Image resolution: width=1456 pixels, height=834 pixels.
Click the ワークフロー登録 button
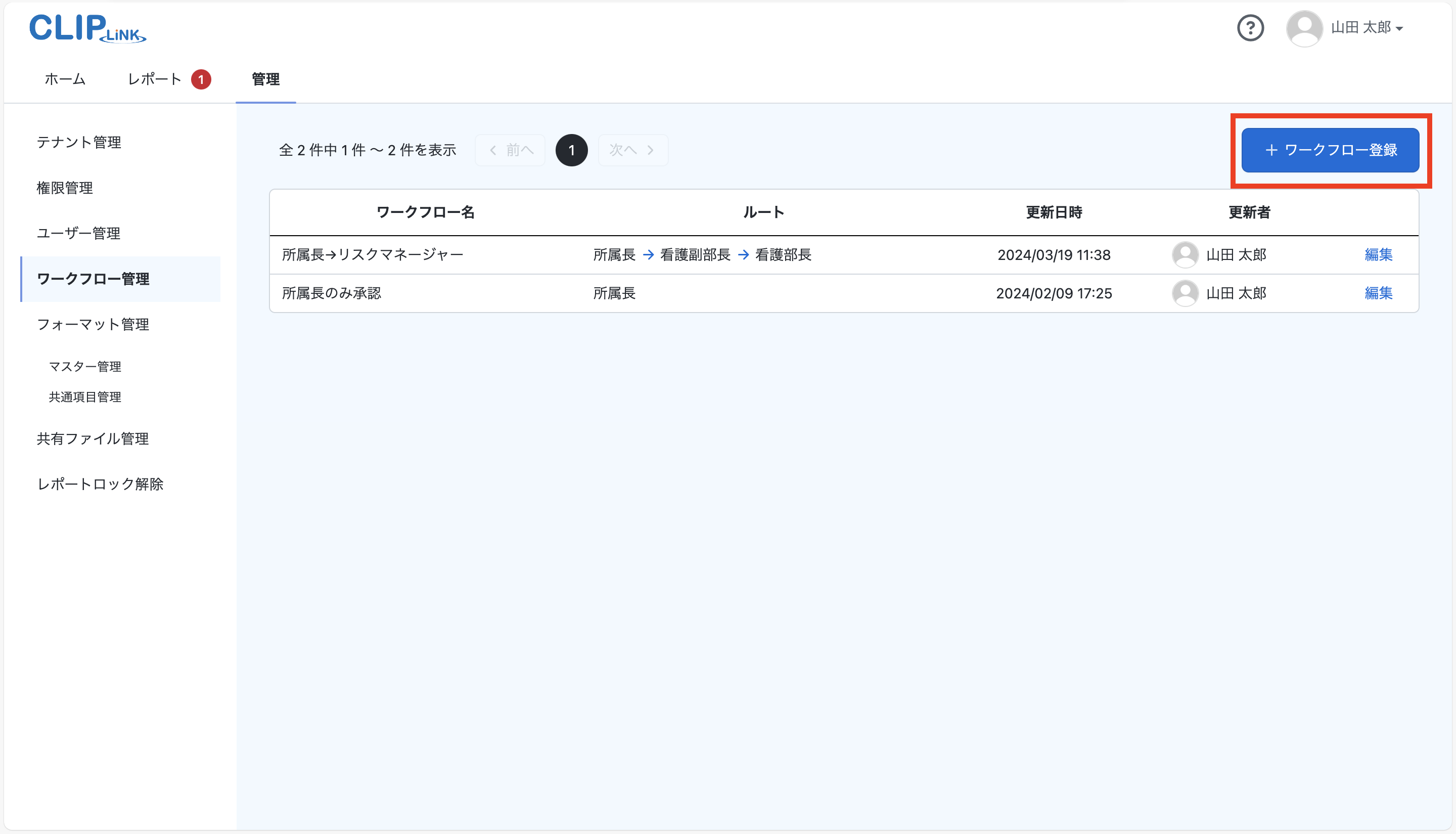point(1331,150)
